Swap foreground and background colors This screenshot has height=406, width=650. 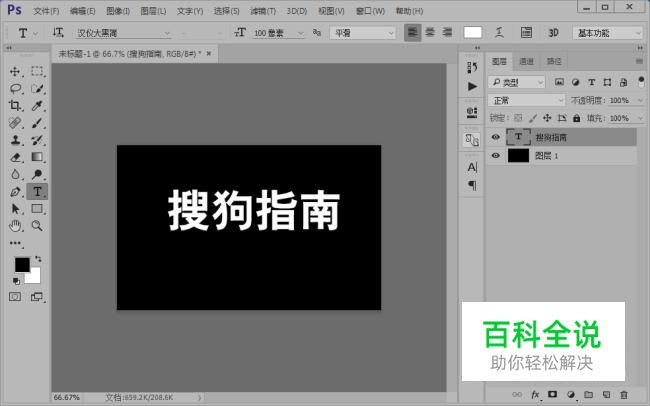38,259
